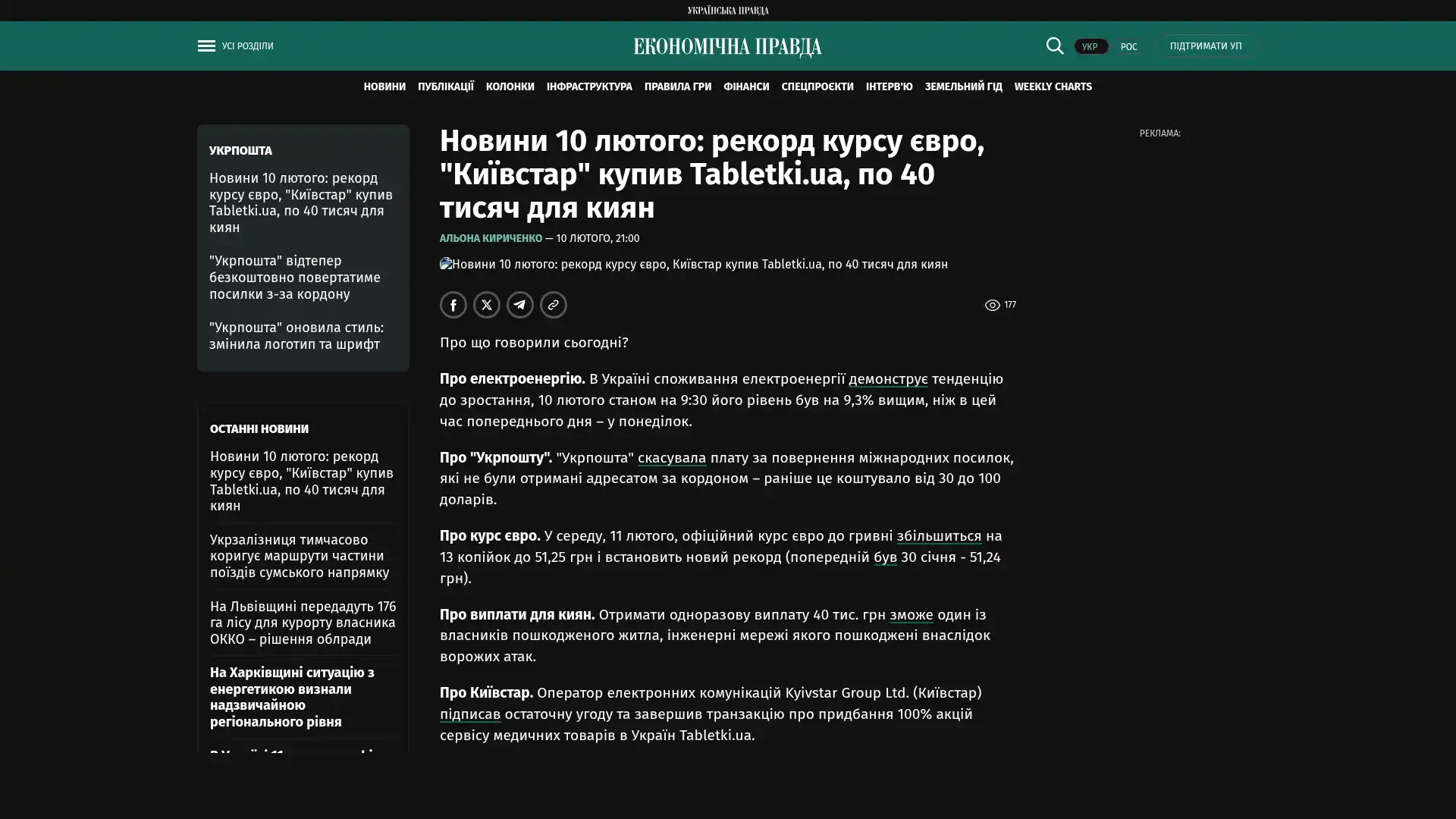Share article on X (Twitter)
The width and height of the screenshot is (1456, 819).
point(486,305)
